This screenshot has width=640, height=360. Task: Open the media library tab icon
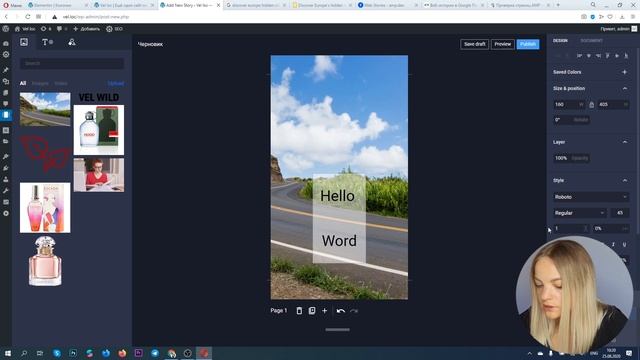[x=24, y=42]
